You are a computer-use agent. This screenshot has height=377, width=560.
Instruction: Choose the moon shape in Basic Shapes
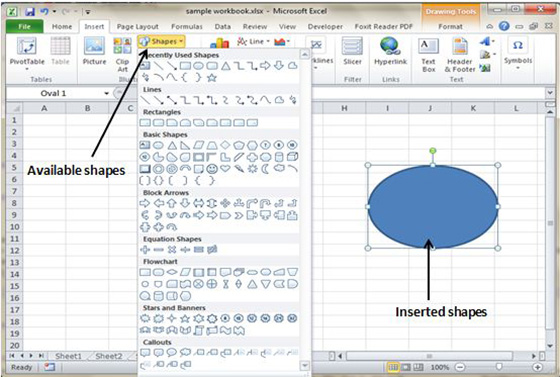(265, 169)
